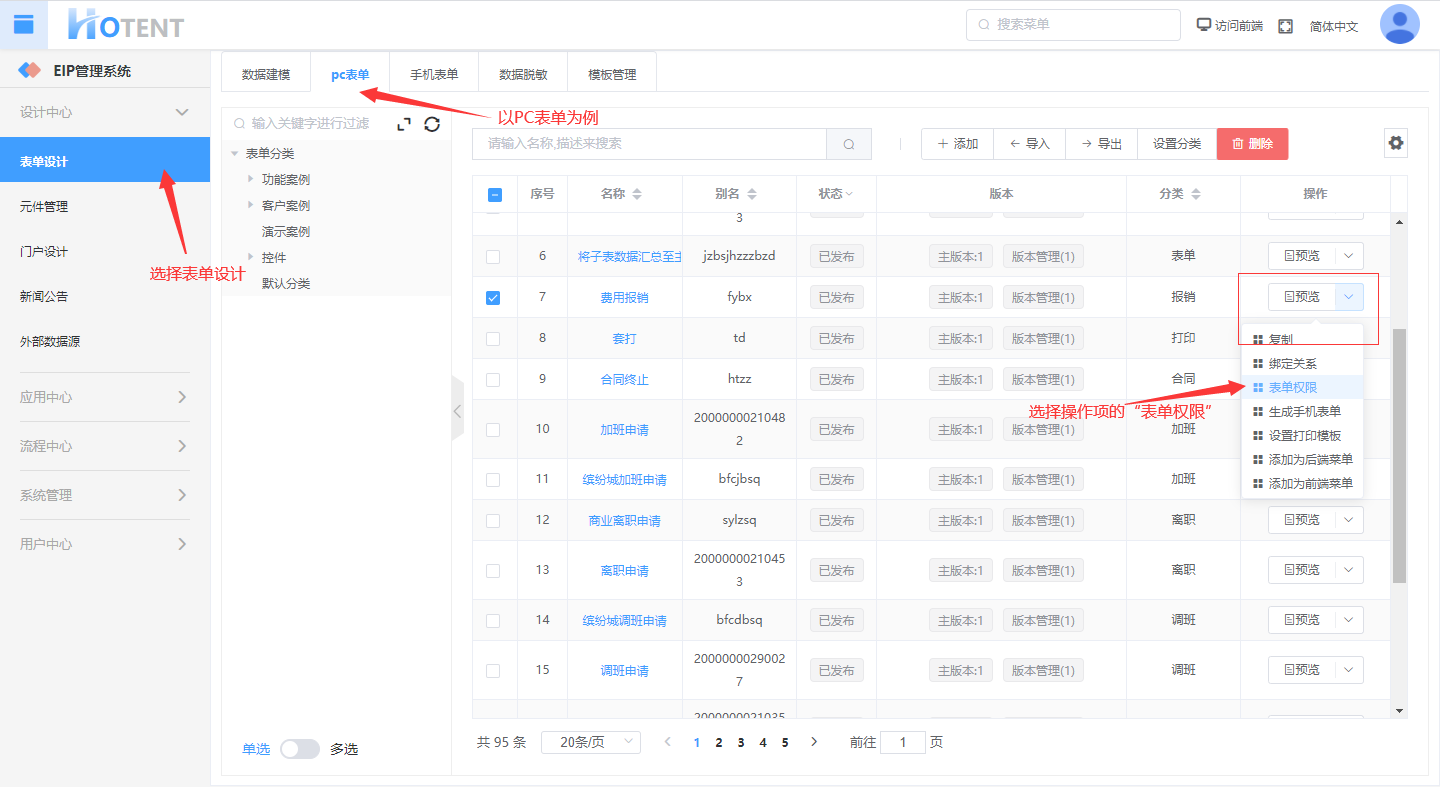
Task: Open the 加班申请 form link
Action: coord(624,430)
